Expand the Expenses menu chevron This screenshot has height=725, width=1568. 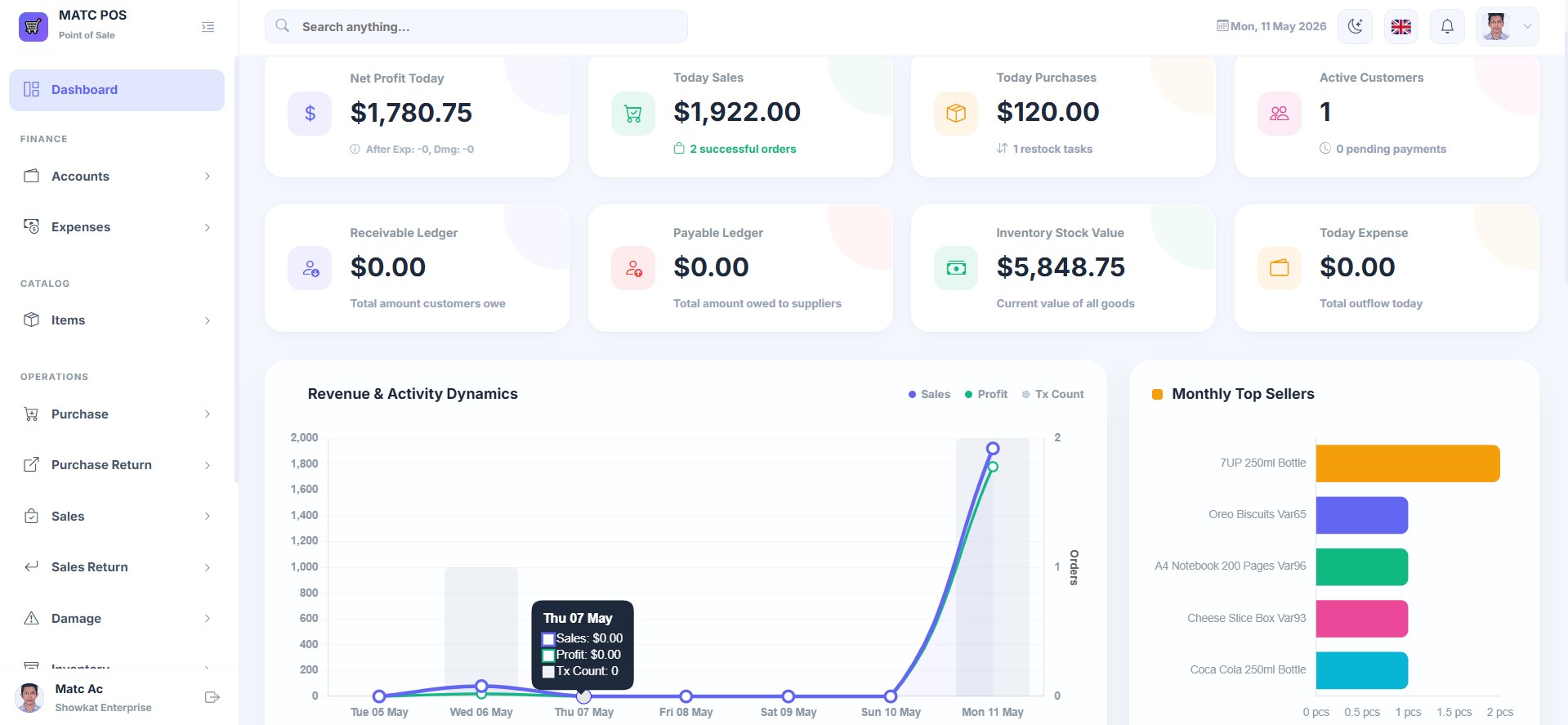click(208, 227)
